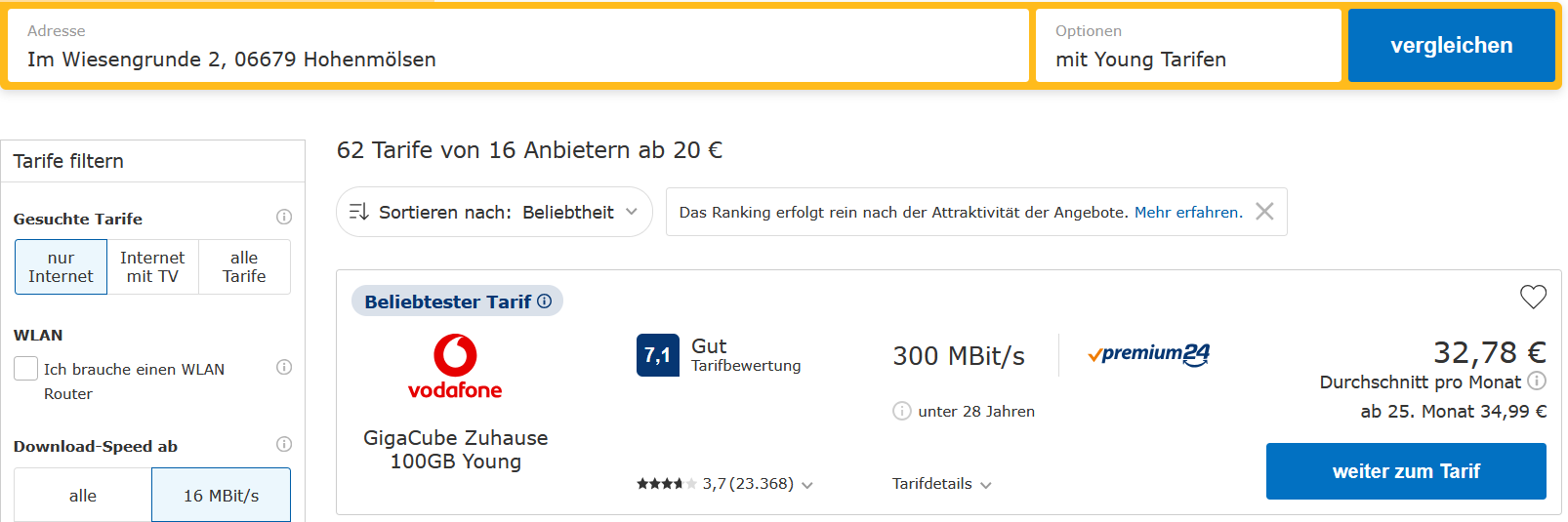Select the nur Internet filter option
Image resolution: width=1568 pixels, height=522 pixels.
[x=61, y=267]
